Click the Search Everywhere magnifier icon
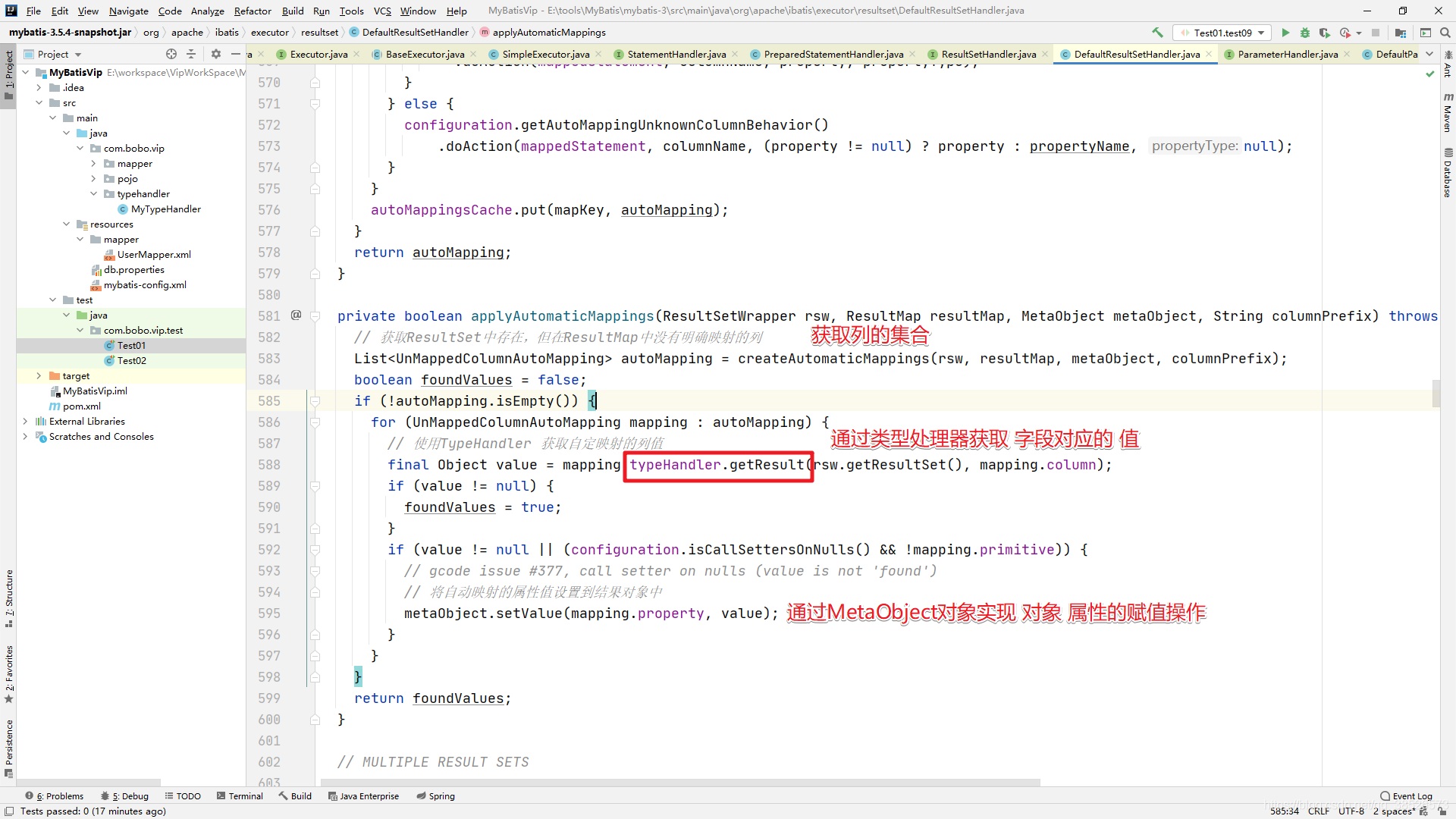Screen dimensions: 1456x819 coord(1445,33)
